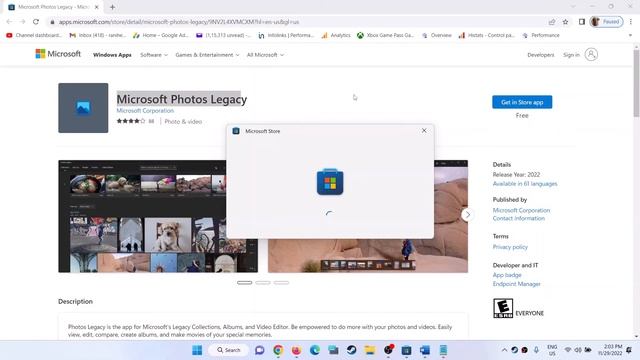The height and width of the screenshot is (360, 640).
Task: Select the second carousel page indicator
Action: 263,282
